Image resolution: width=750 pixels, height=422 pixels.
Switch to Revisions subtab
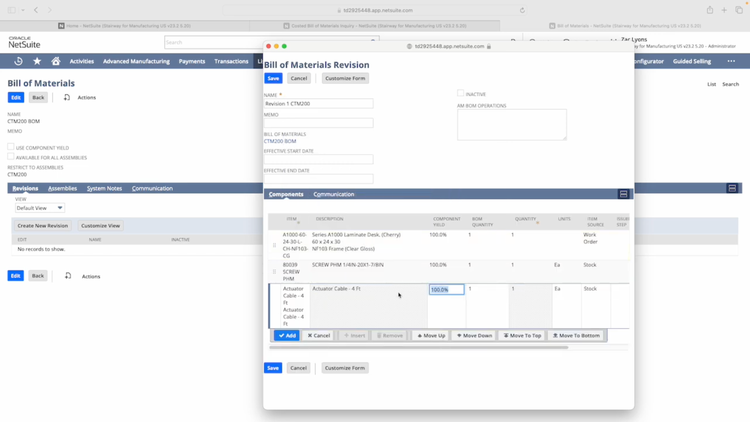[x=25, y=189]
